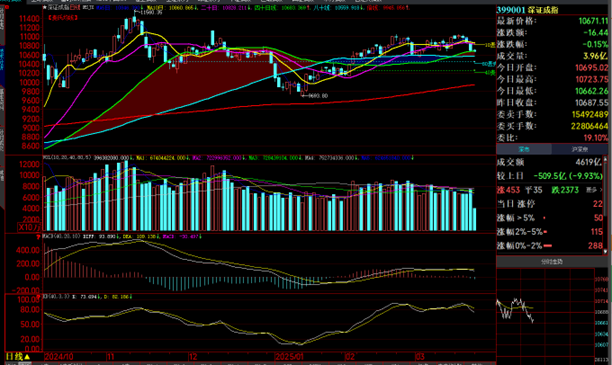Switch to the 沪深京 tab
This screenshot has height=365, width=612.
(580, 149)
